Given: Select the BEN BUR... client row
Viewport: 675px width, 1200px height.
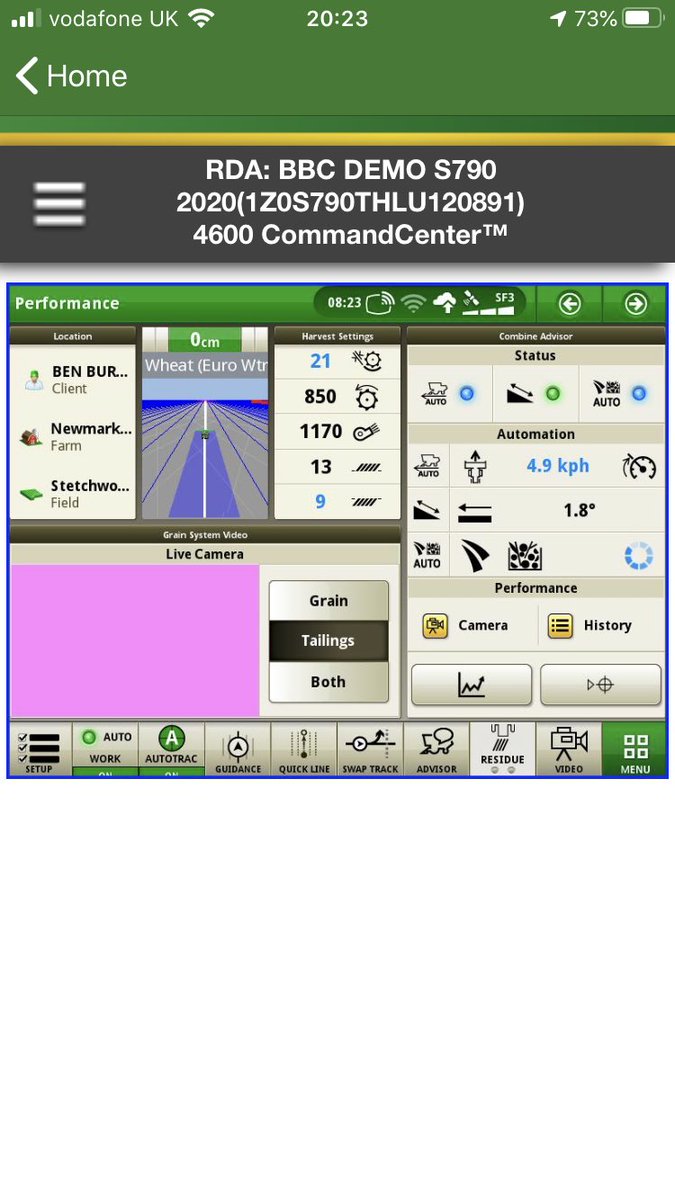Looking at the screenshot, I should coord(73,380).
